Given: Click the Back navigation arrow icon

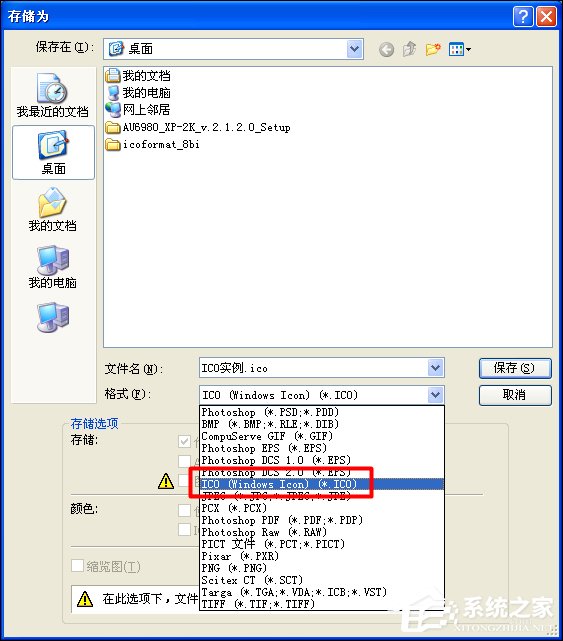Looking at the screenshot, I should pos(386,49).
